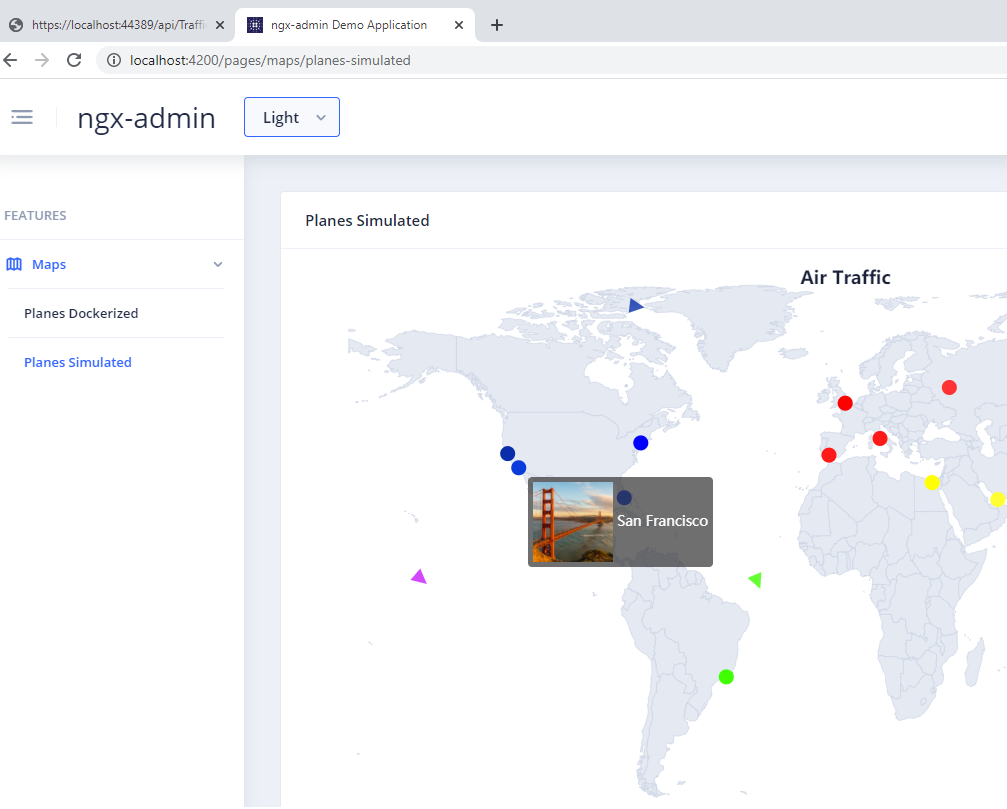The image size is (1007, 809).
Task: Click the FEATURES sidebar heading
Action: (x=35, y=216)
